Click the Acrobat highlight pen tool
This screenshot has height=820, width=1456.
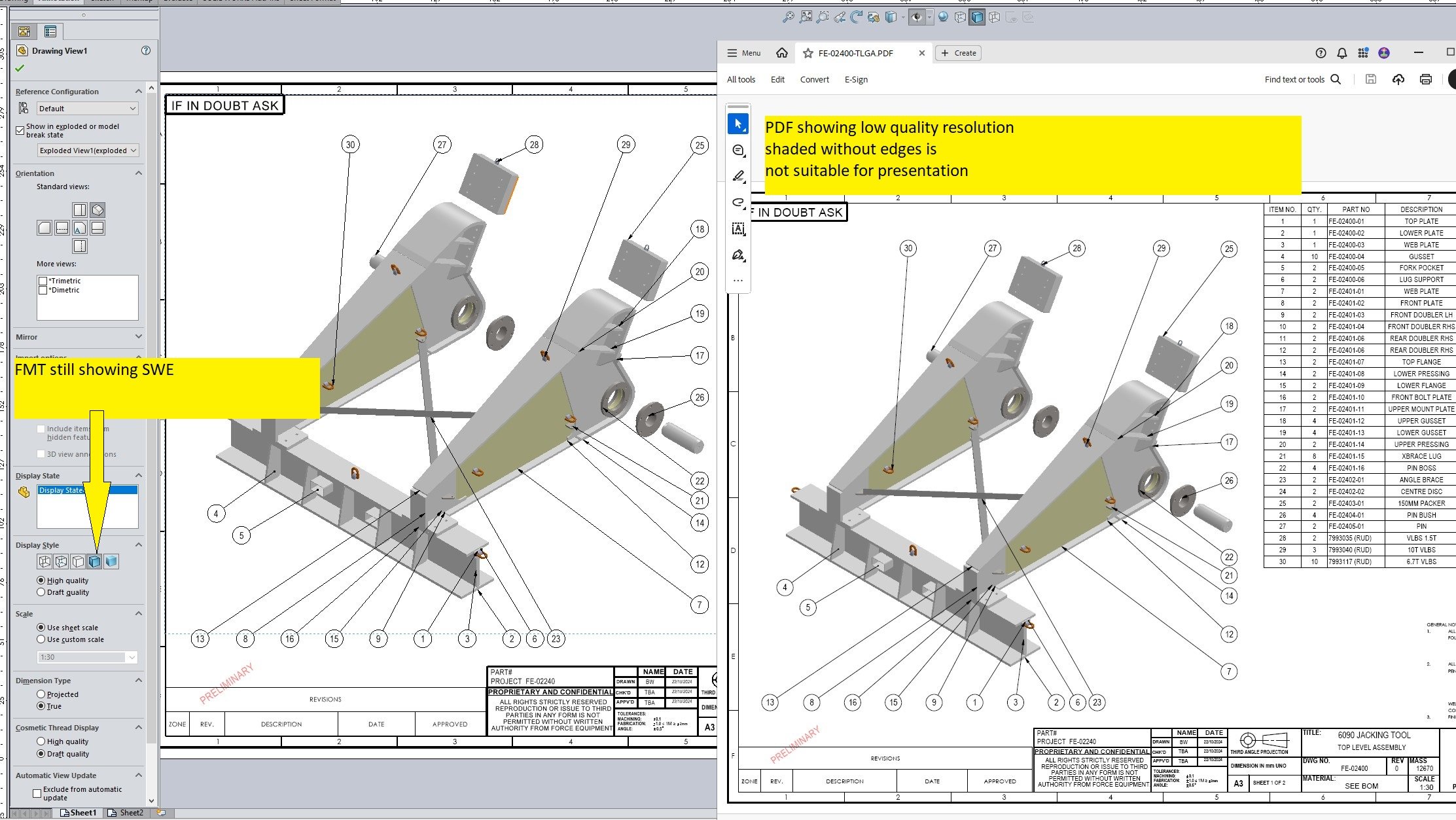click(738, 177)
